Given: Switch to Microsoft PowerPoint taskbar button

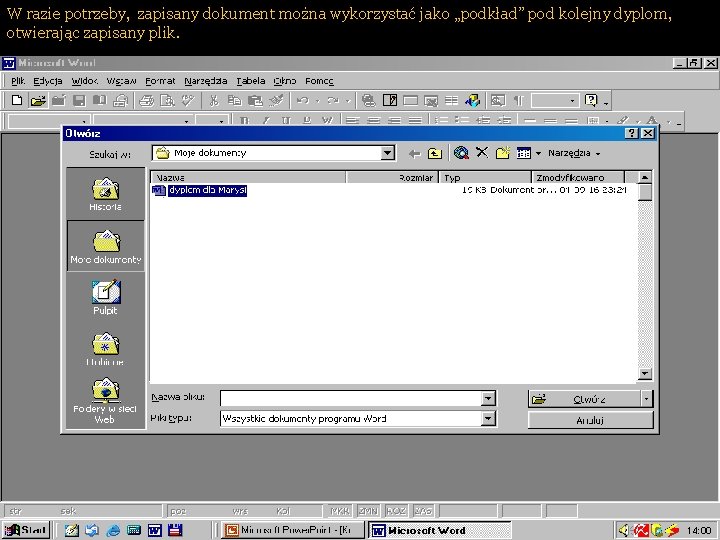Looking at the screenshot, I should 292,530.
